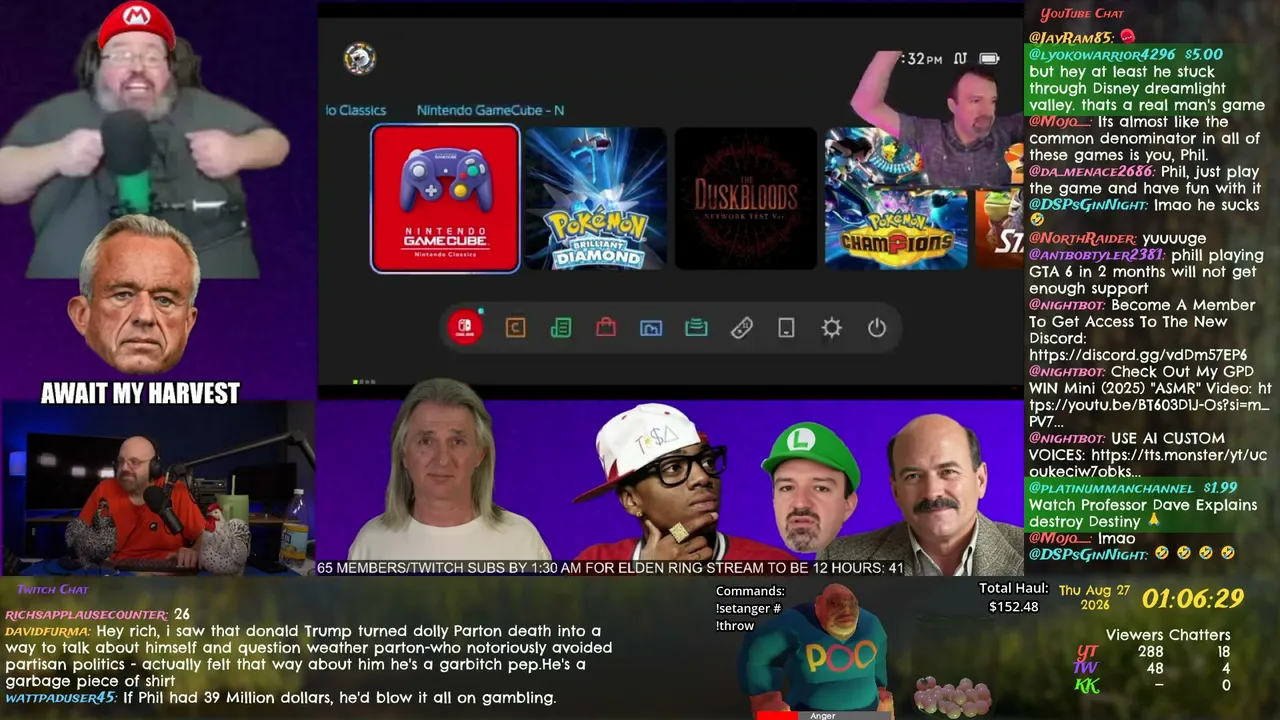Open the teal GameShare icon
The width and height of the screenshot is (1280, 720).
(696, 328)
